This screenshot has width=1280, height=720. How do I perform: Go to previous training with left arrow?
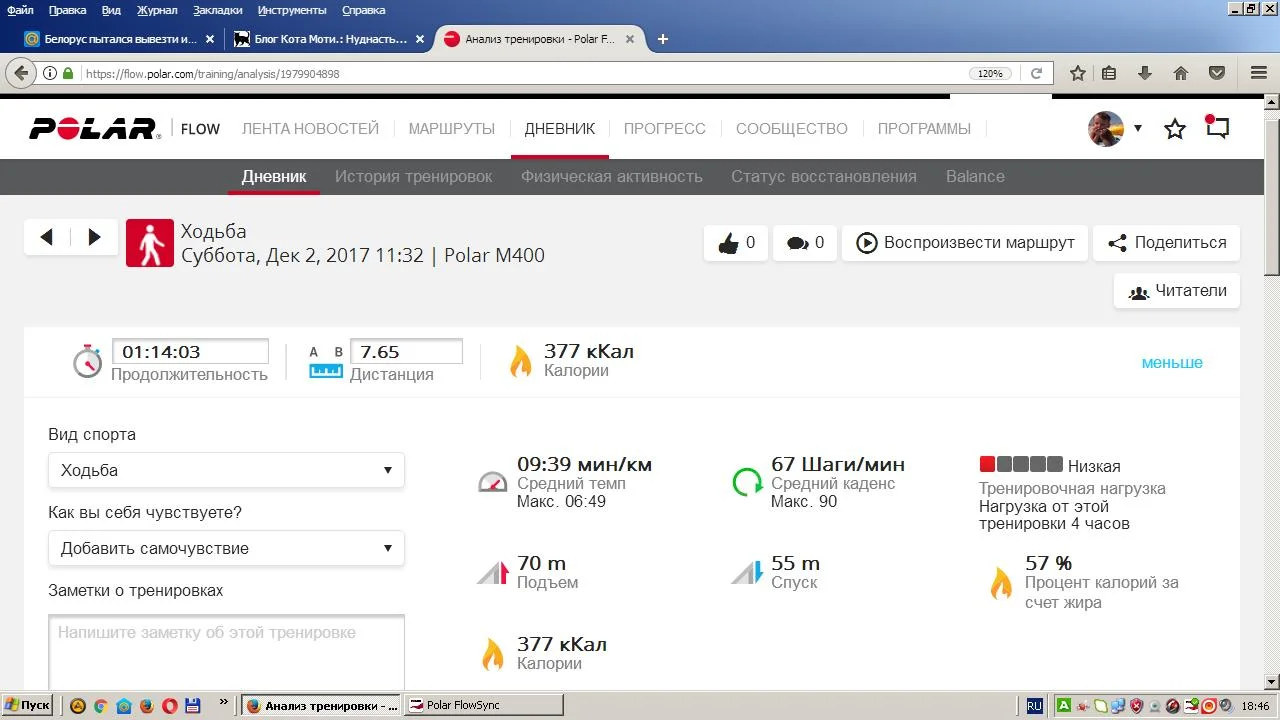point(47,237)
